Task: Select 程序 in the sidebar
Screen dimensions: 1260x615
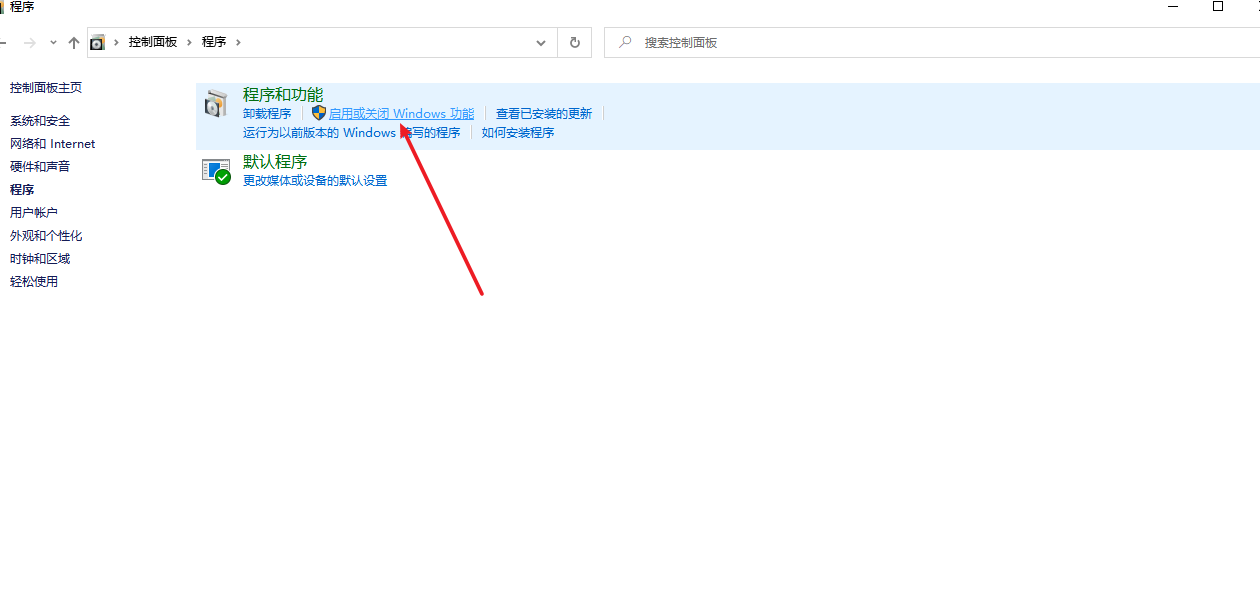Action: pyautogui.click(x=22, y=190)
